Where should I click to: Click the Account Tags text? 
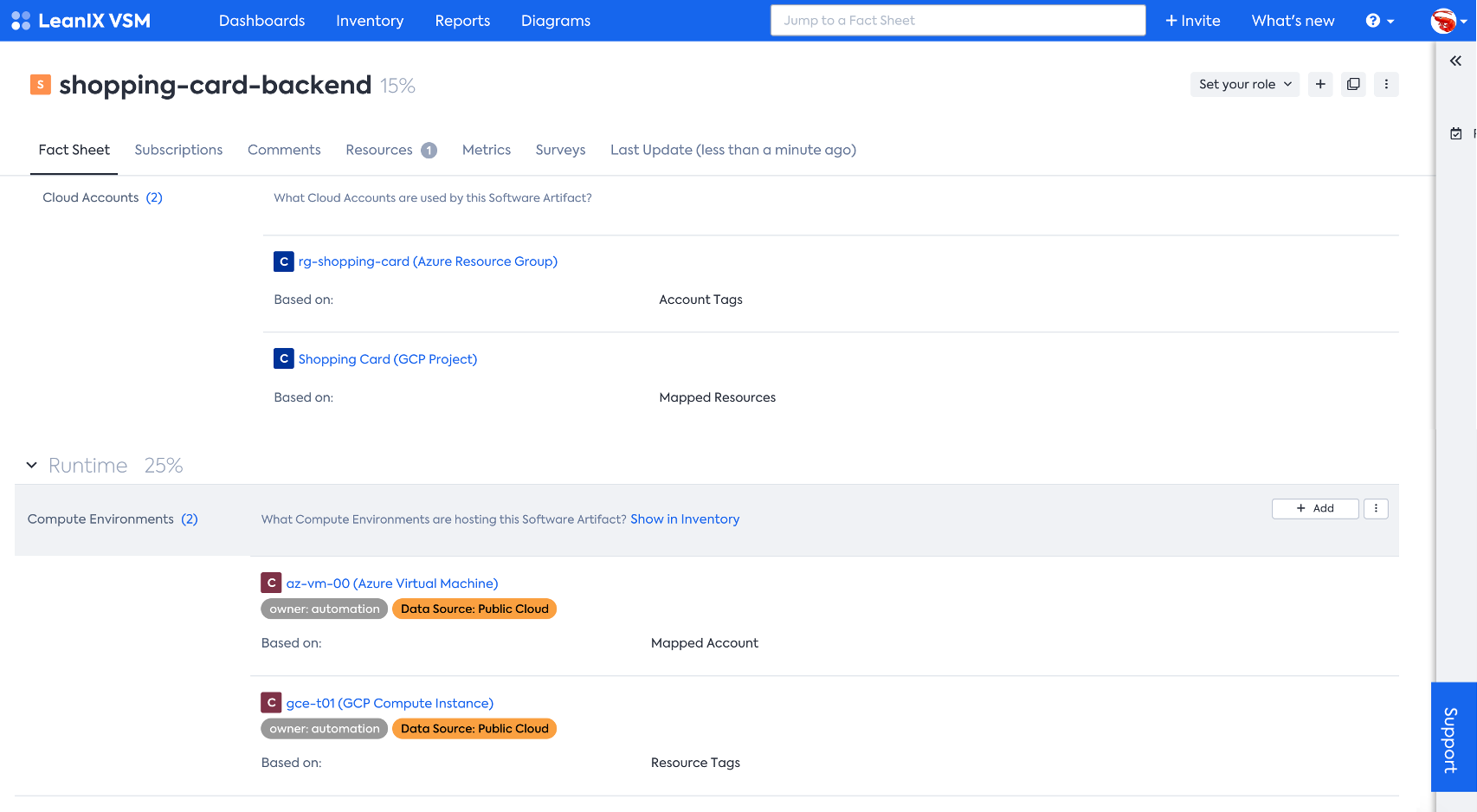(x=700, y=300)
